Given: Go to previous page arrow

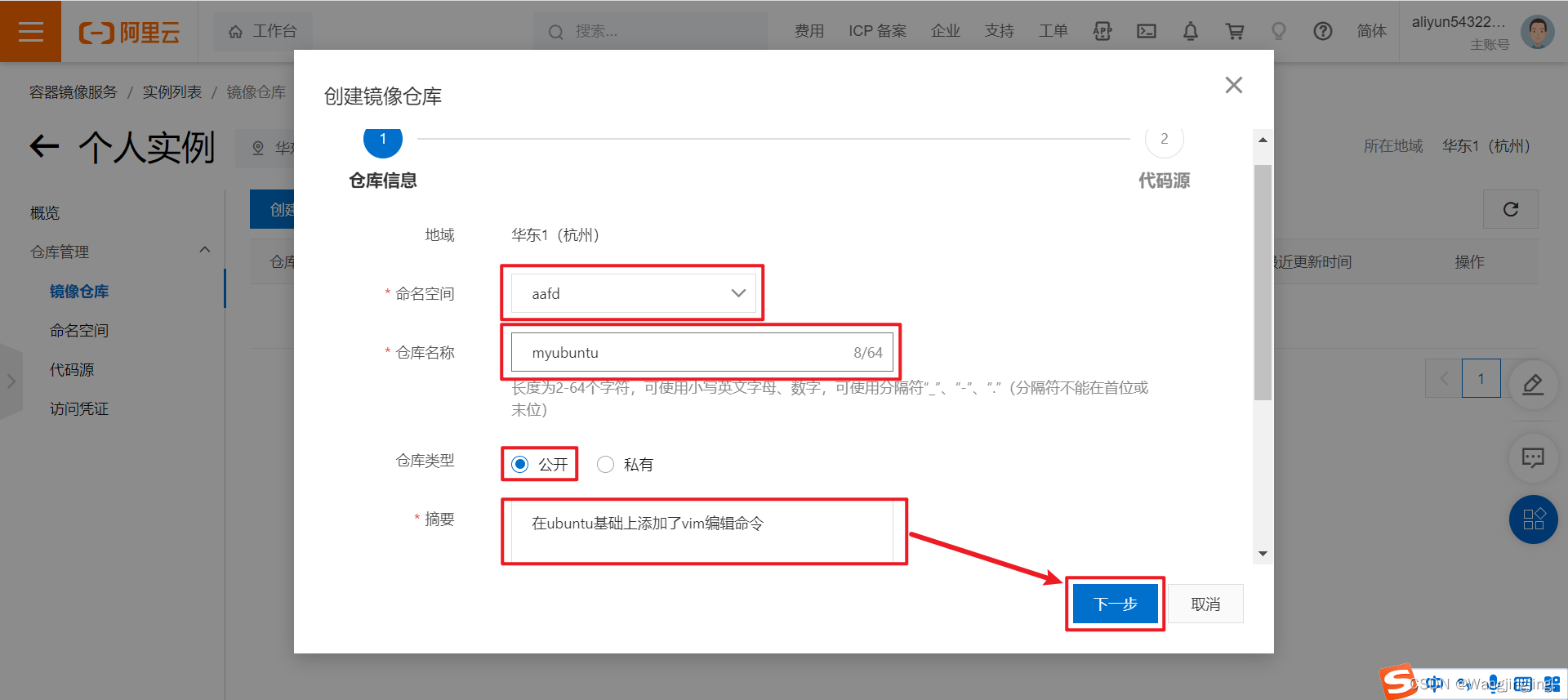Looking at the screenshot, I should pos(1444,378).
